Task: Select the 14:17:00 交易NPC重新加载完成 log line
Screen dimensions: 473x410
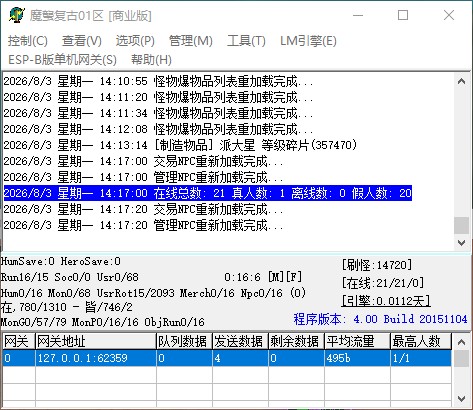Action: 144,161
